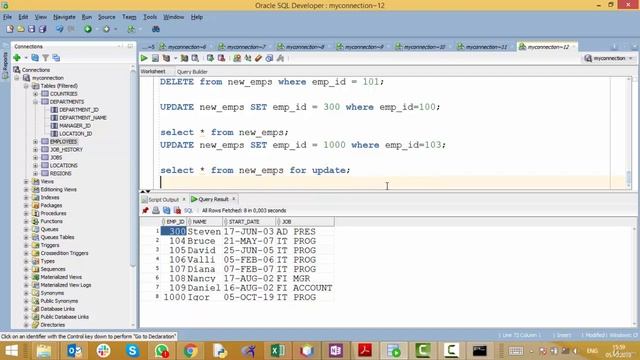Run statement with green play icon
Screen dimensions: 640x360
[144, 58]
